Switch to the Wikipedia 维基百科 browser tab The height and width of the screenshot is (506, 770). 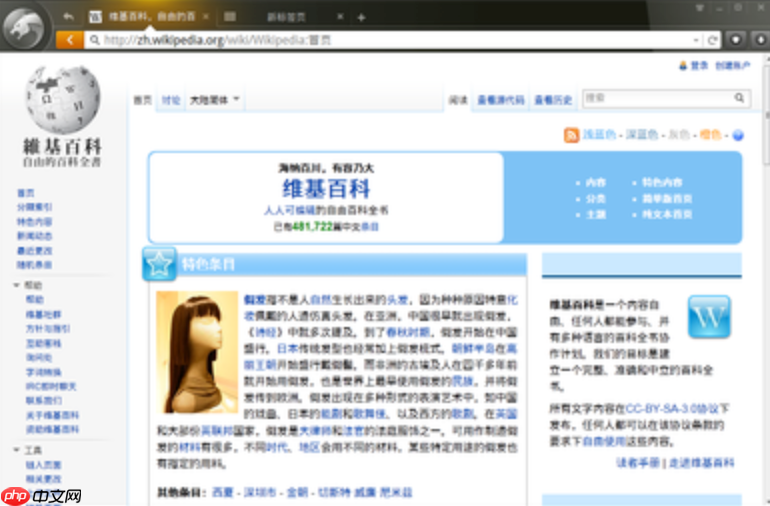pos(151,17)
